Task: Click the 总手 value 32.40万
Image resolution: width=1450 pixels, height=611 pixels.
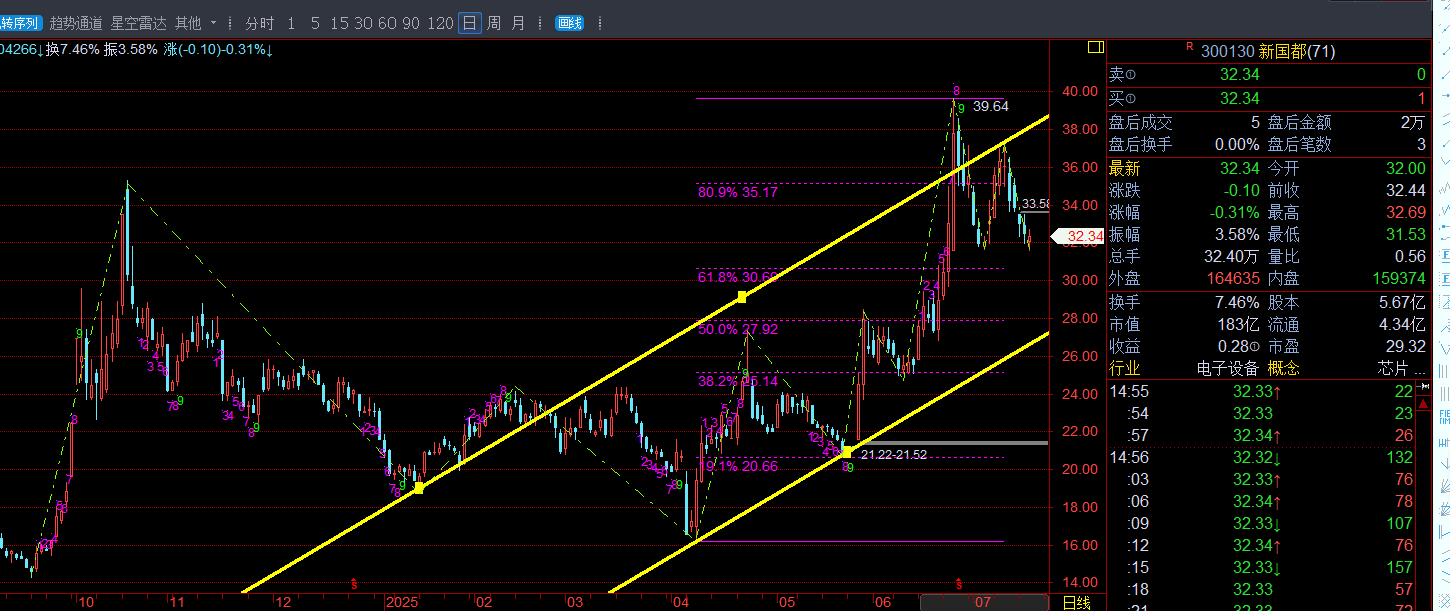Action: tap(1233, 257)
